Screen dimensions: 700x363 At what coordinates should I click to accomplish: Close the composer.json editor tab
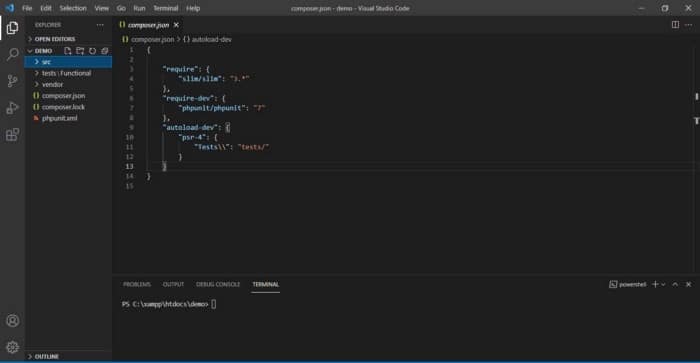(176, 25)
